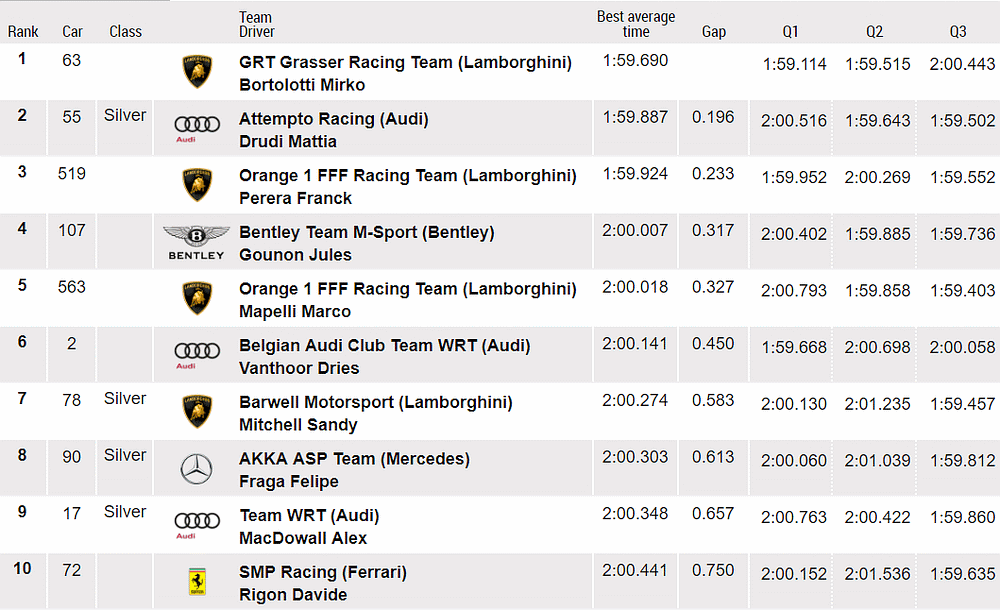Open Bentley Team M-Sport entry
This screenshot has width=1000, height=610.
click(x=366, y=232)
